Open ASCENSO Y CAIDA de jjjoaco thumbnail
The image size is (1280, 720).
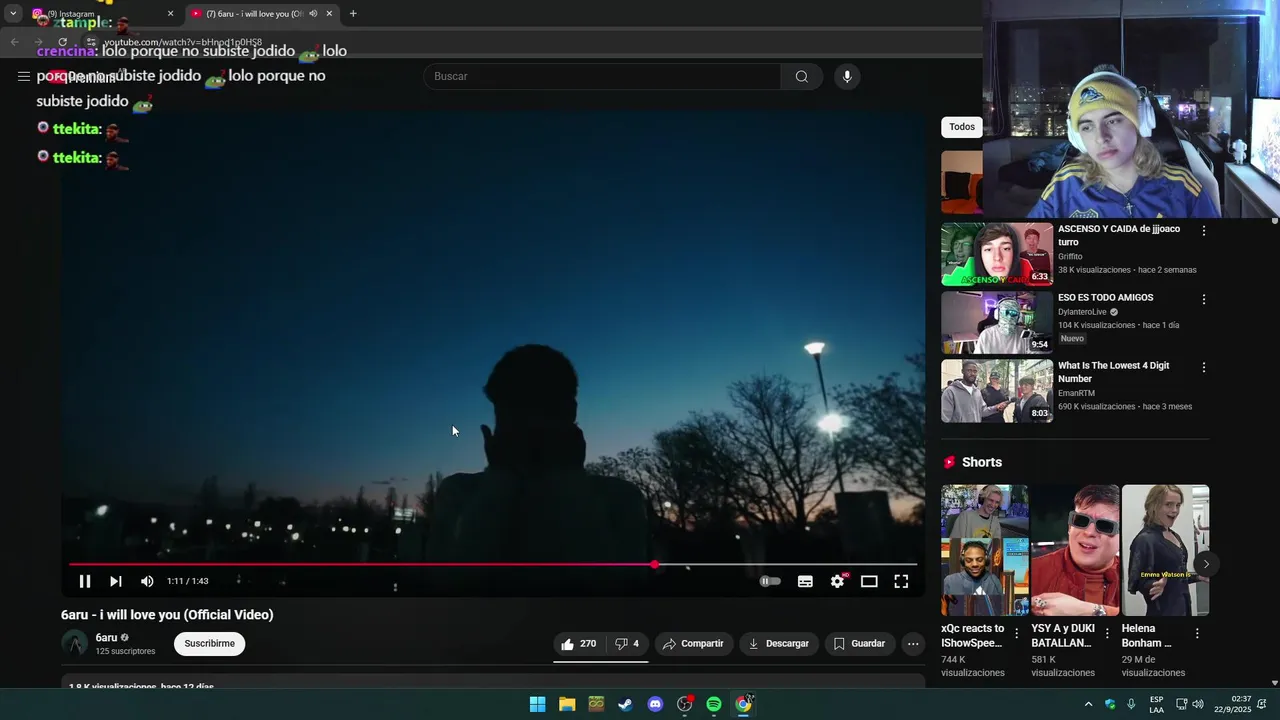[997, 254]
